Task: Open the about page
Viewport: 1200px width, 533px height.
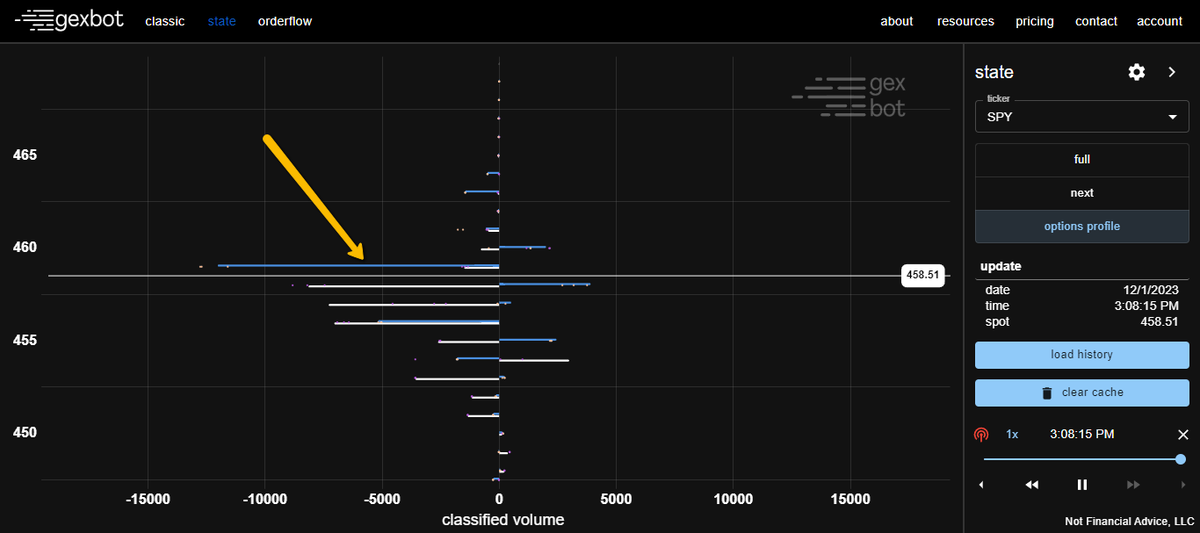Action: tap(897, 21)
